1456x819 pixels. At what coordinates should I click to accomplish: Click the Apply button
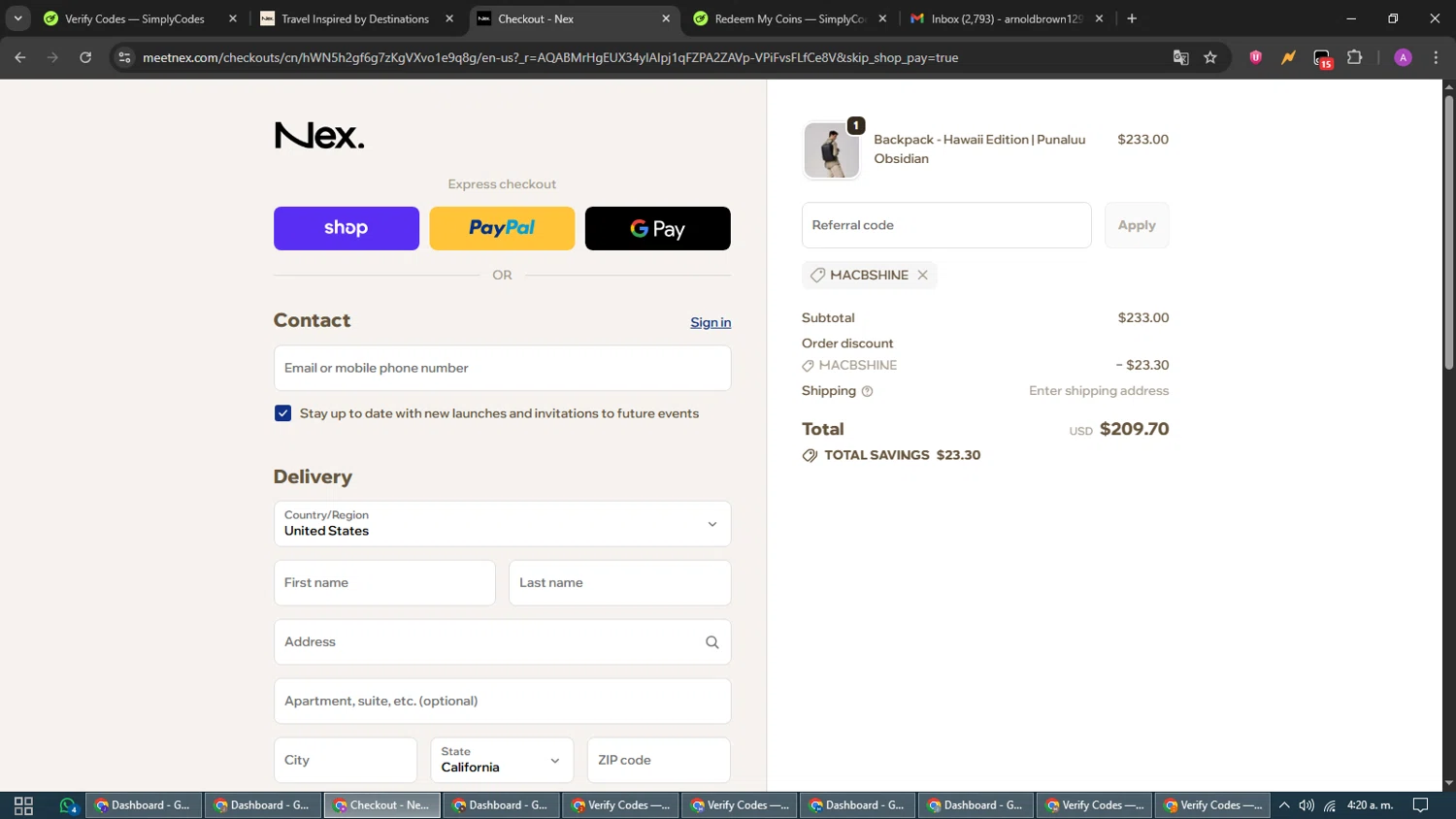click(1137, 225)
